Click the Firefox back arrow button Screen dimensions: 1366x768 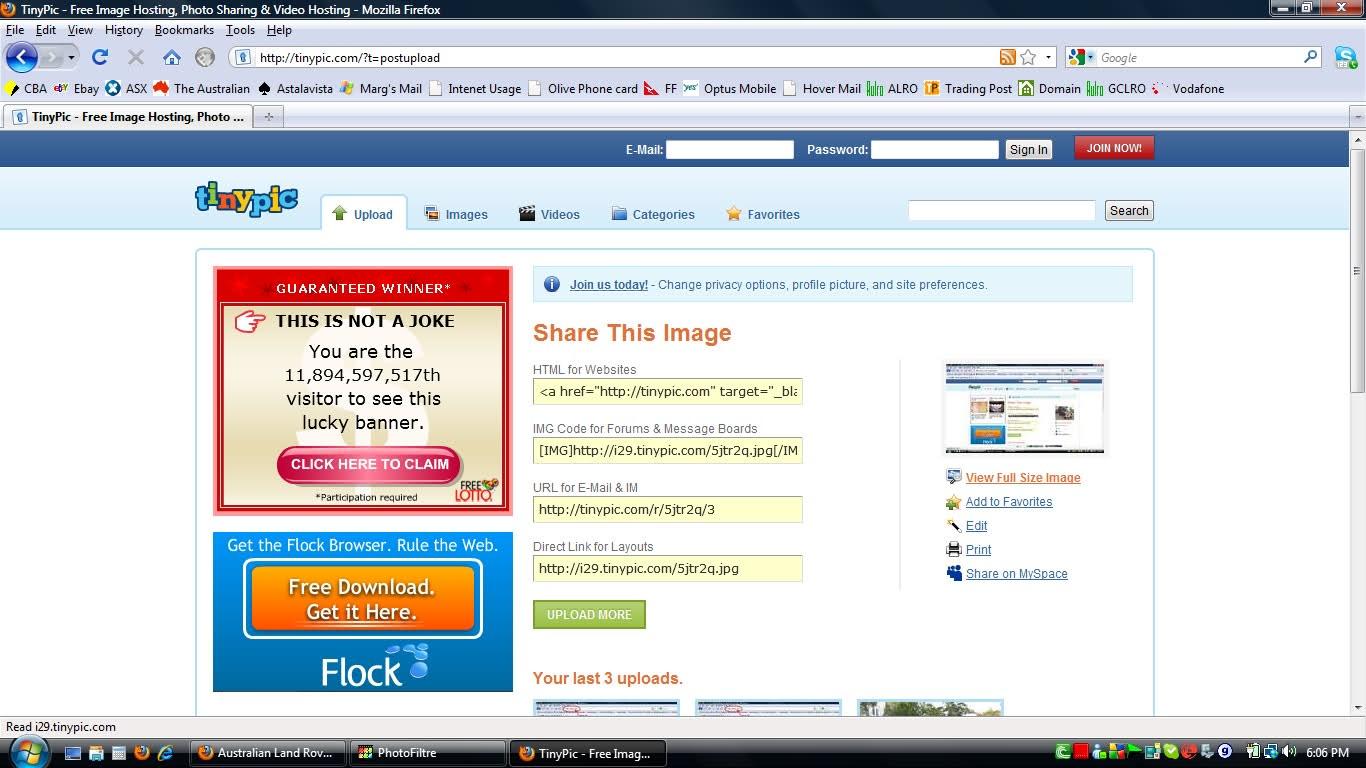click(x=22, y=57)
